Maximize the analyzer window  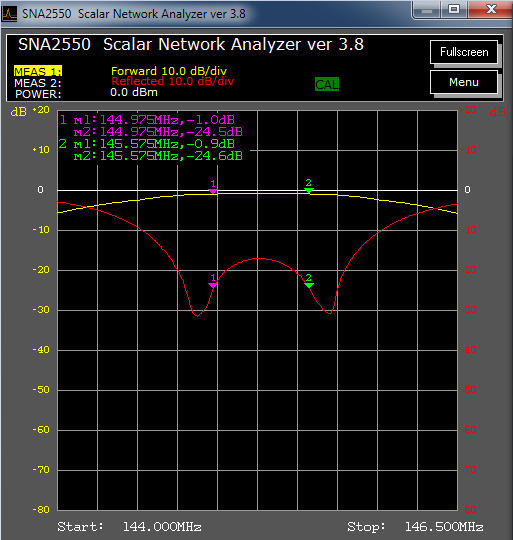point(454,9)
